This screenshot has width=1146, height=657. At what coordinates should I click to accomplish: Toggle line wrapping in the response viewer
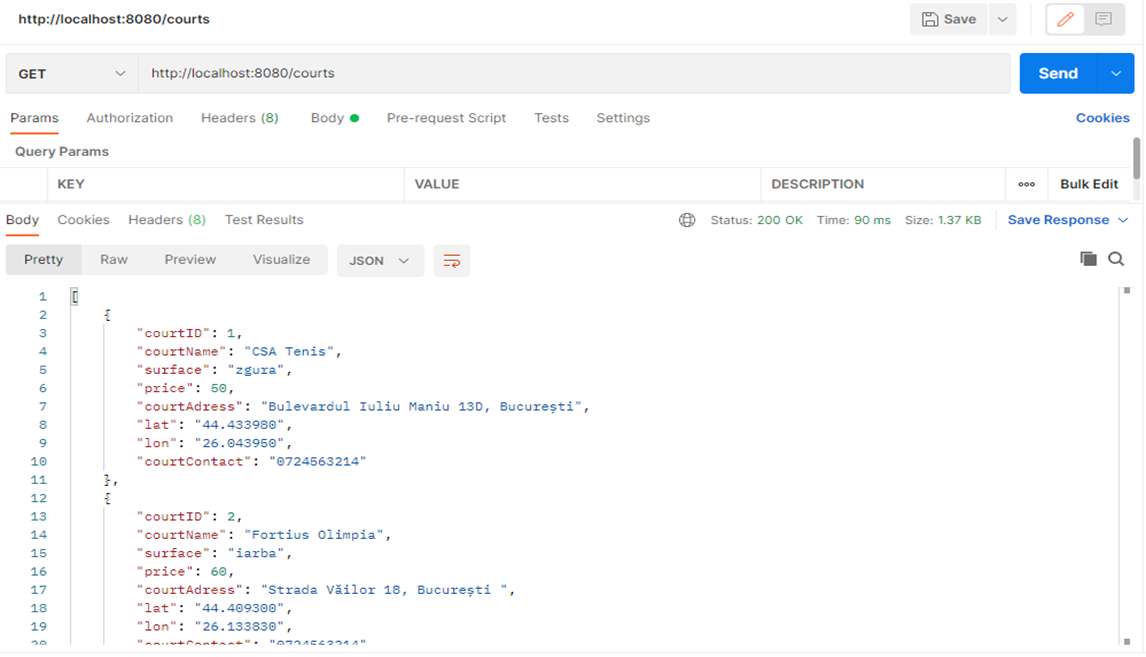pyautogui.click(x=451, y=259)
